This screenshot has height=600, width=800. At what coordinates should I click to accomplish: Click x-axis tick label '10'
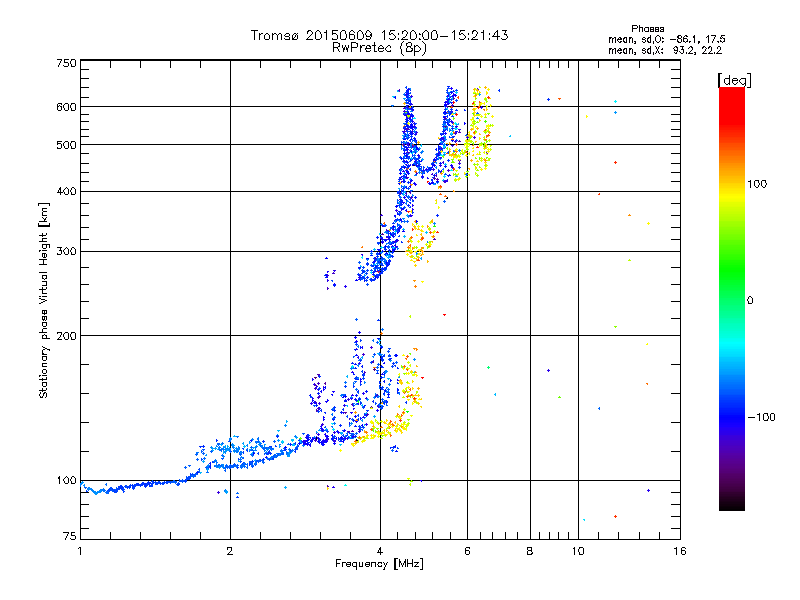[x=578, y=551]
